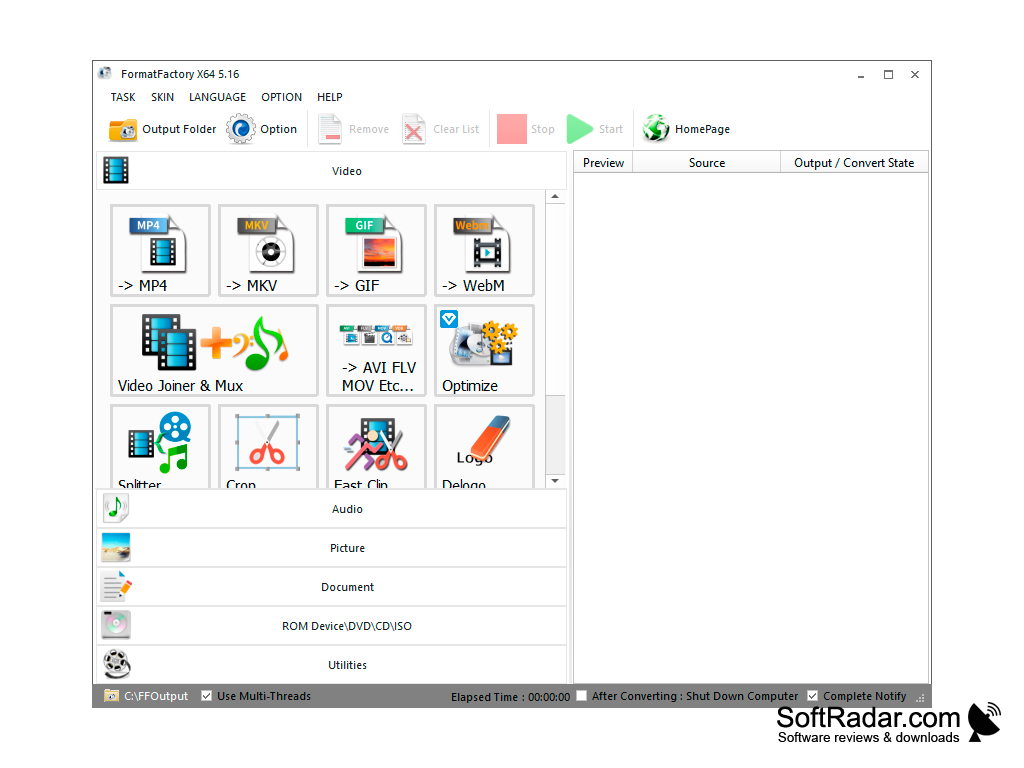Click the Elapsed Time 00:00:00 readout
Image resolution: width=1024 pixels, height=768 pixels.
point(510,697)
